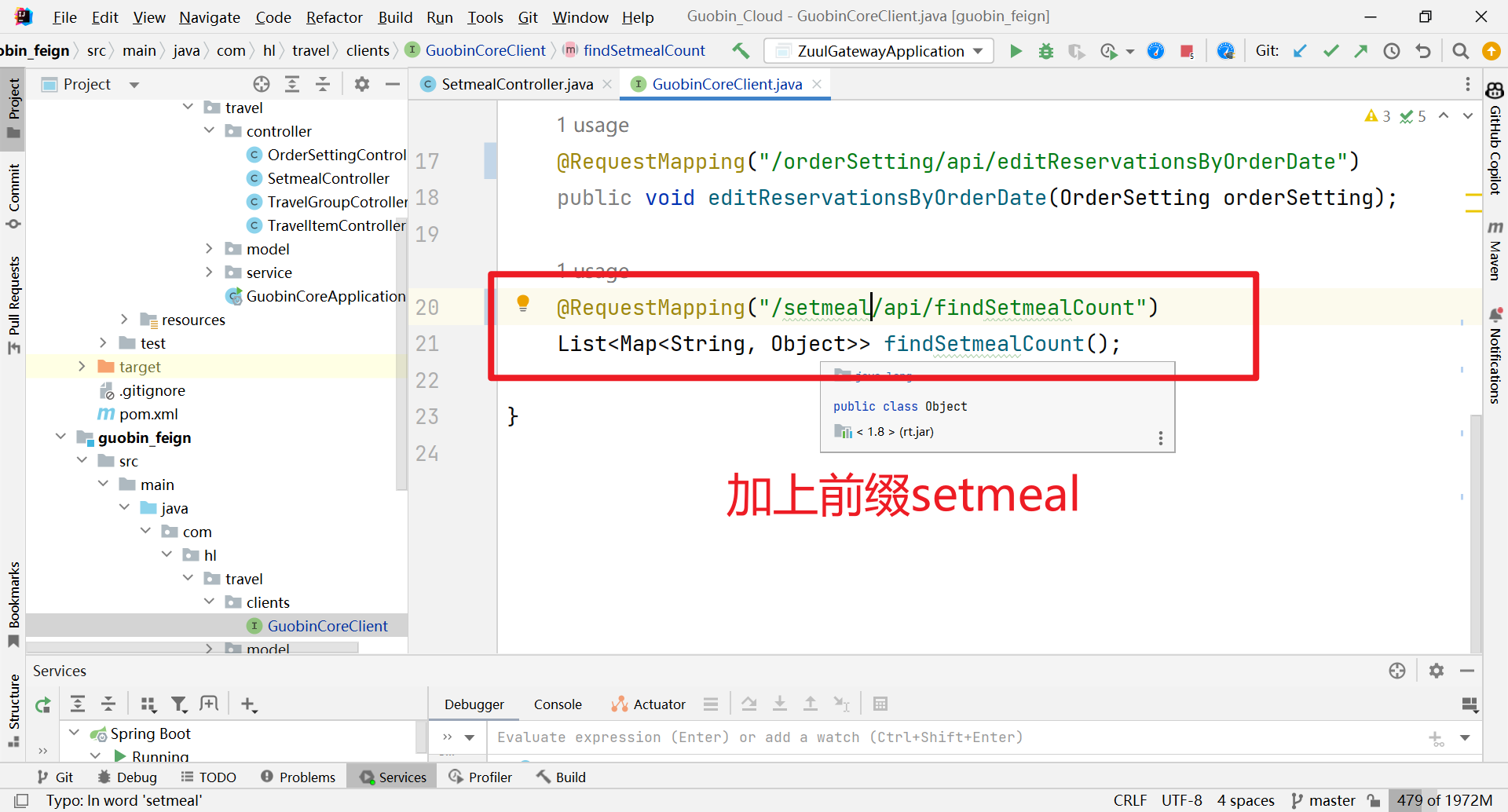Show Git history clock icon

pyautogui.click(x=1392, y=51)
